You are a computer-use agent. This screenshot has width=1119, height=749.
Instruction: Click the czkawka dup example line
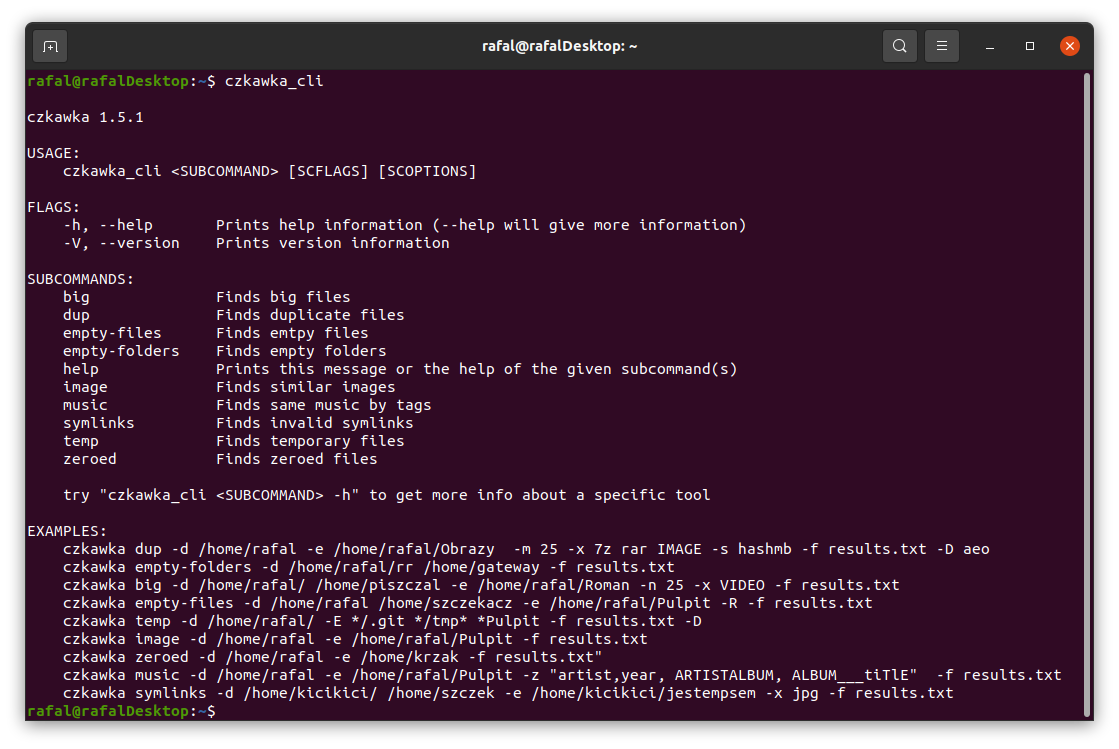[x=526, y=549]
